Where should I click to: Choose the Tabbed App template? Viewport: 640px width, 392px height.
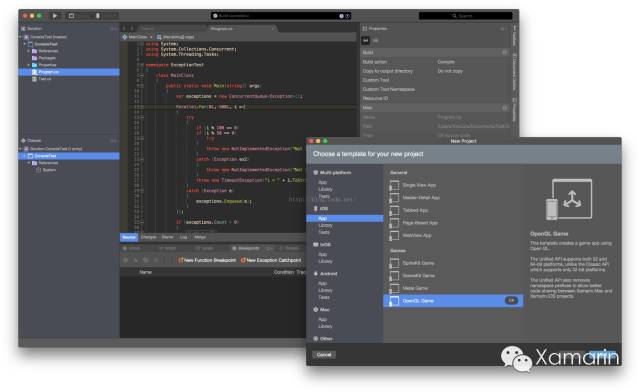[409, 210]
